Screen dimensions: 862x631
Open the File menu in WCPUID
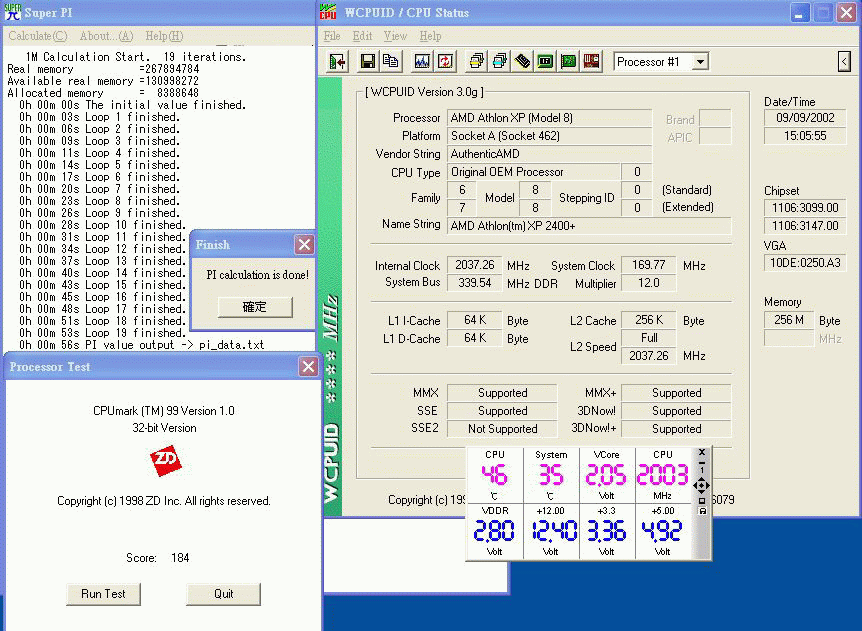332,36
